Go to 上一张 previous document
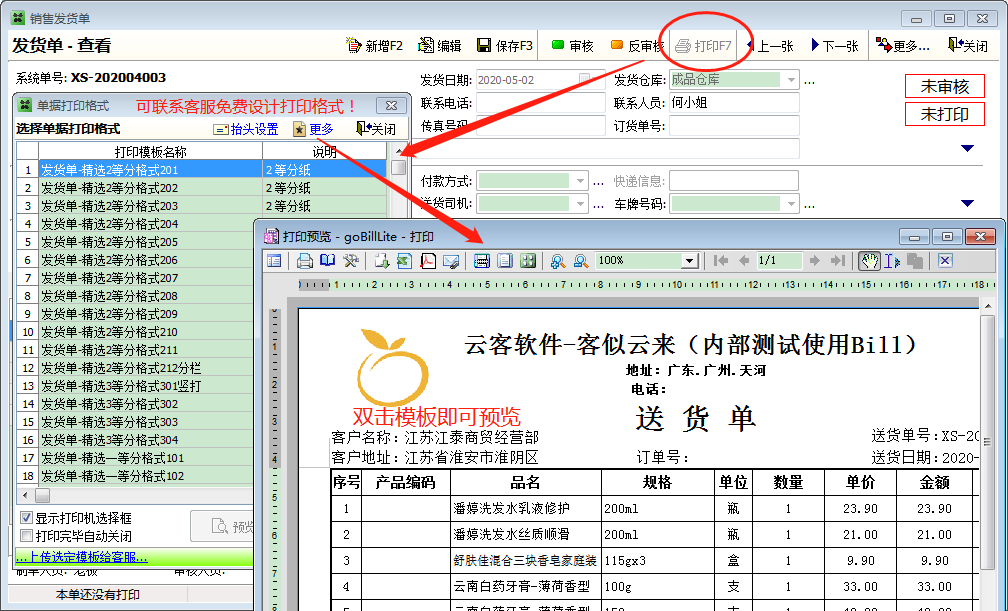The image size is (1008, 611). (770, 46)
